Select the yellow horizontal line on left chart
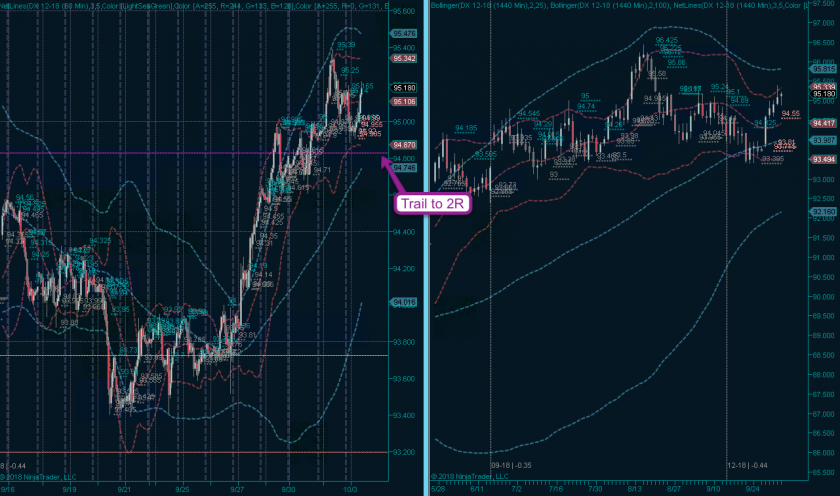 [194, 356]
